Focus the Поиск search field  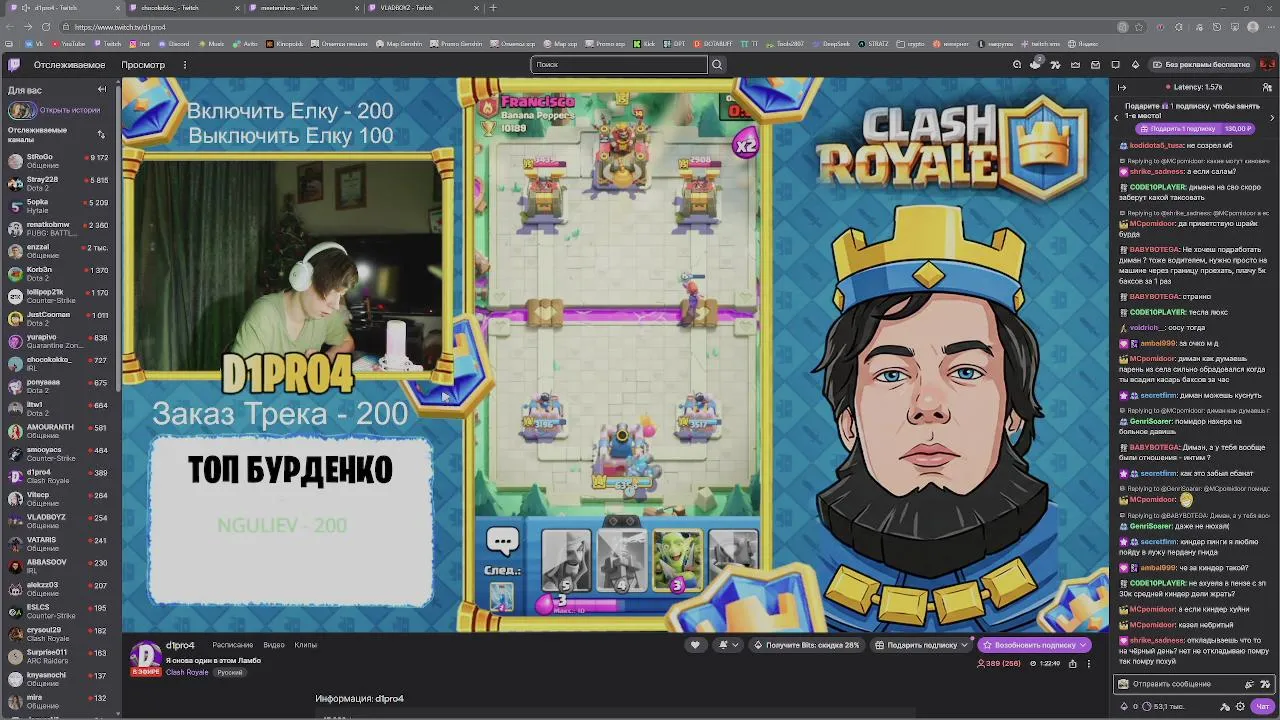tap(618, 65)
